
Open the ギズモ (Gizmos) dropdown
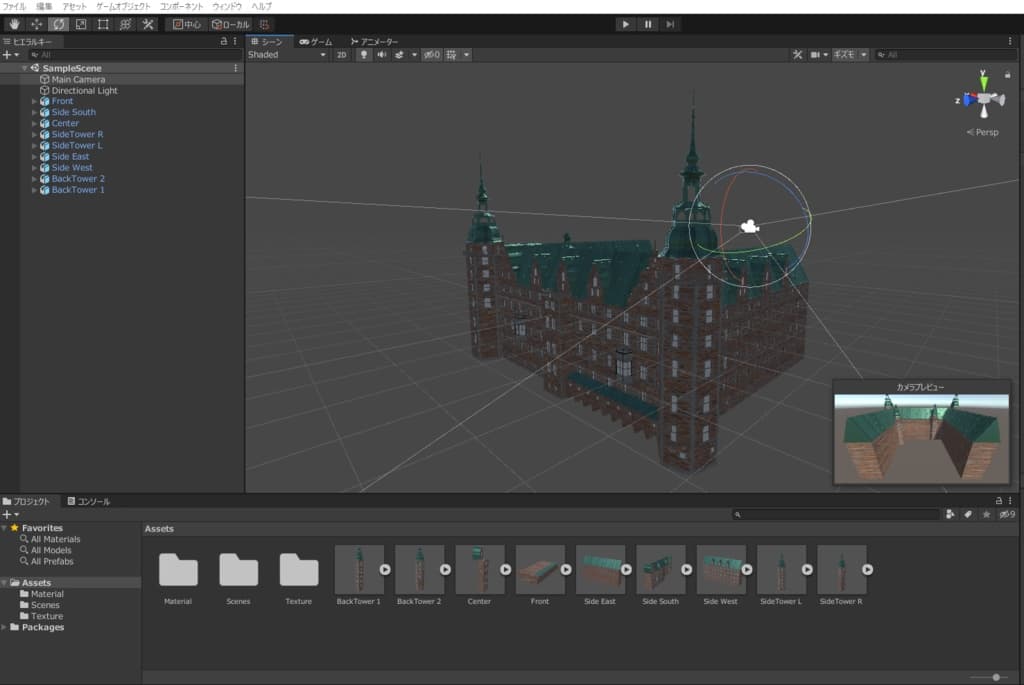[850, 55]
